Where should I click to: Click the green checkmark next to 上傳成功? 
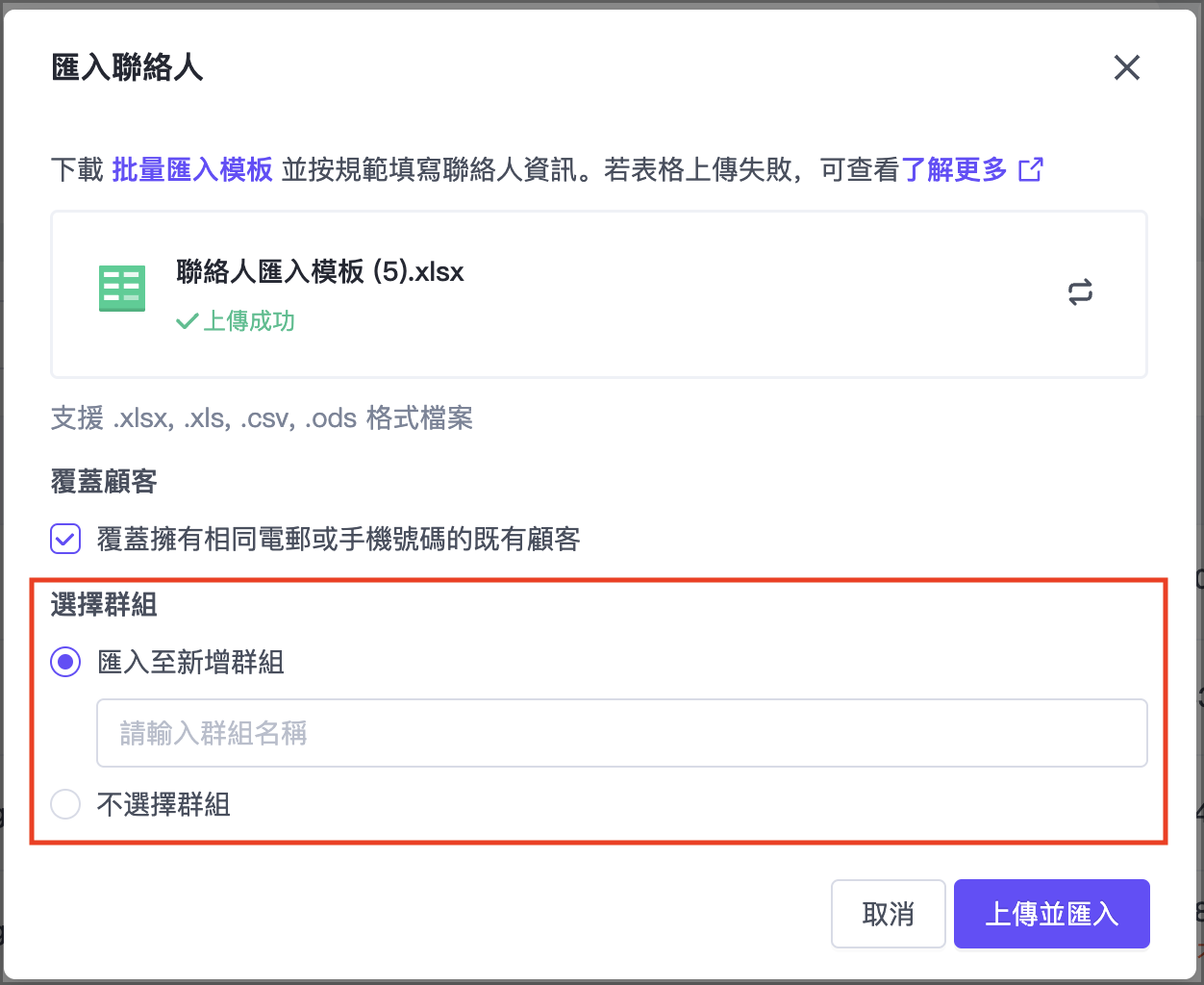pos(187,321)
